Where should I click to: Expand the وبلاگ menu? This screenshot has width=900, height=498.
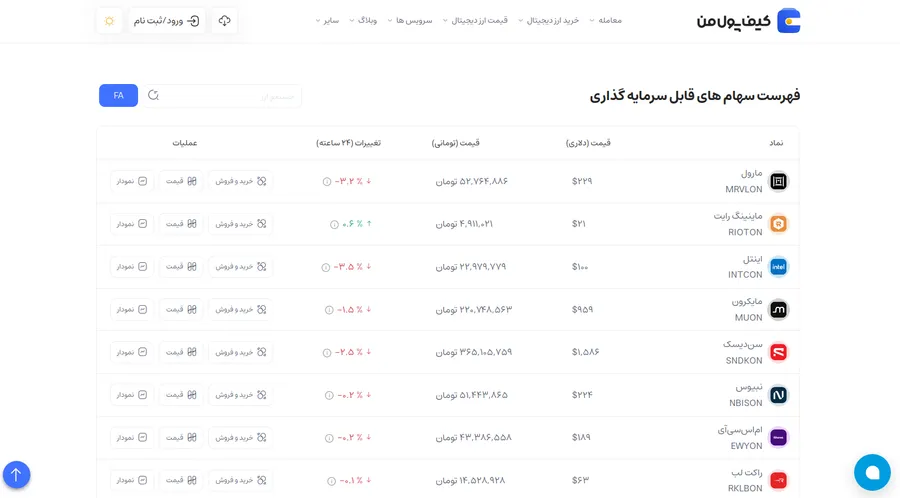pyautogui.click(x=363, y=21)
